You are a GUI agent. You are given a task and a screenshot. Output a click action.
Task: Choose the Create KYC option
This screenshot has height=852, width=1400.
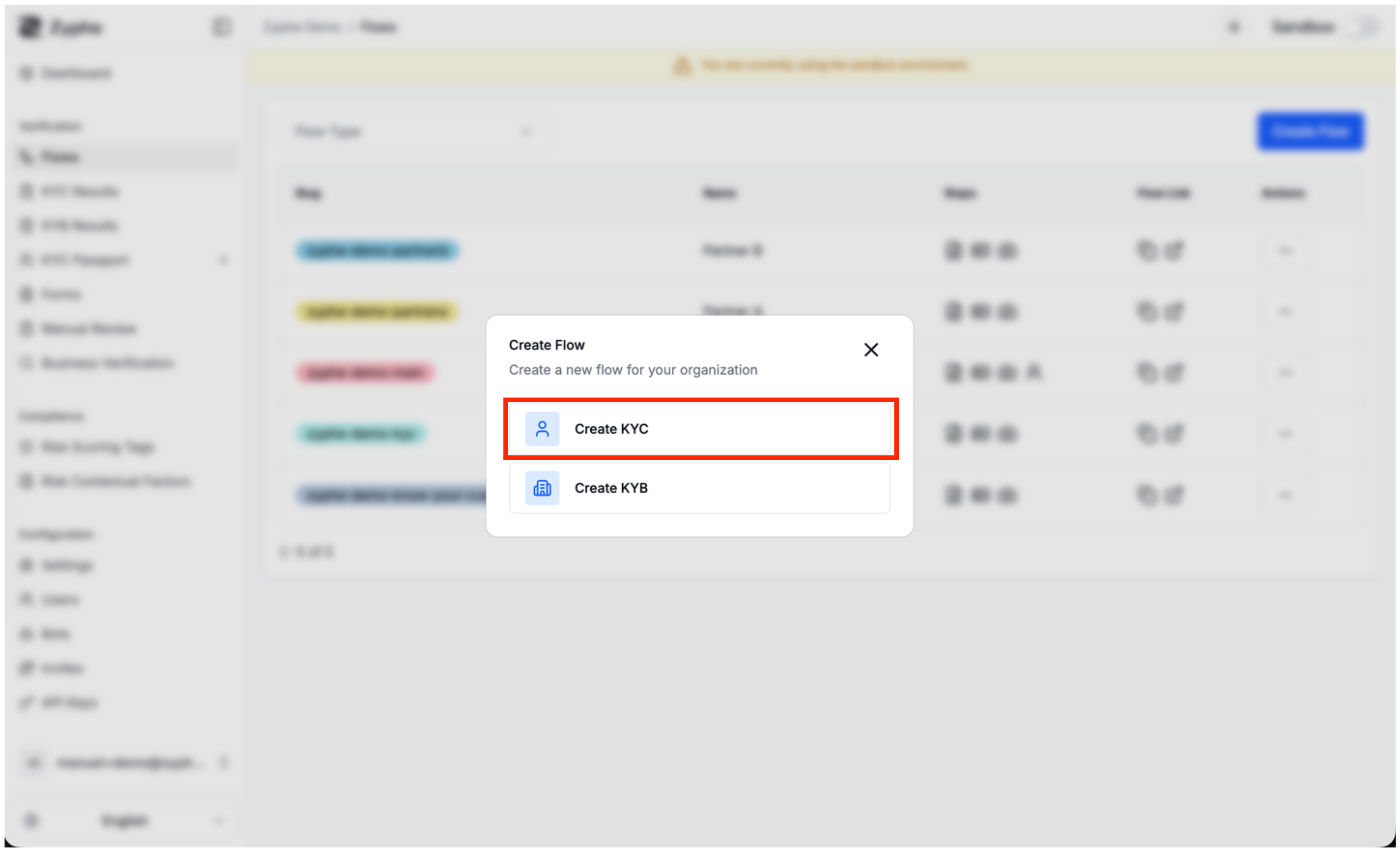pyautogui.click(x=700, y=429)
